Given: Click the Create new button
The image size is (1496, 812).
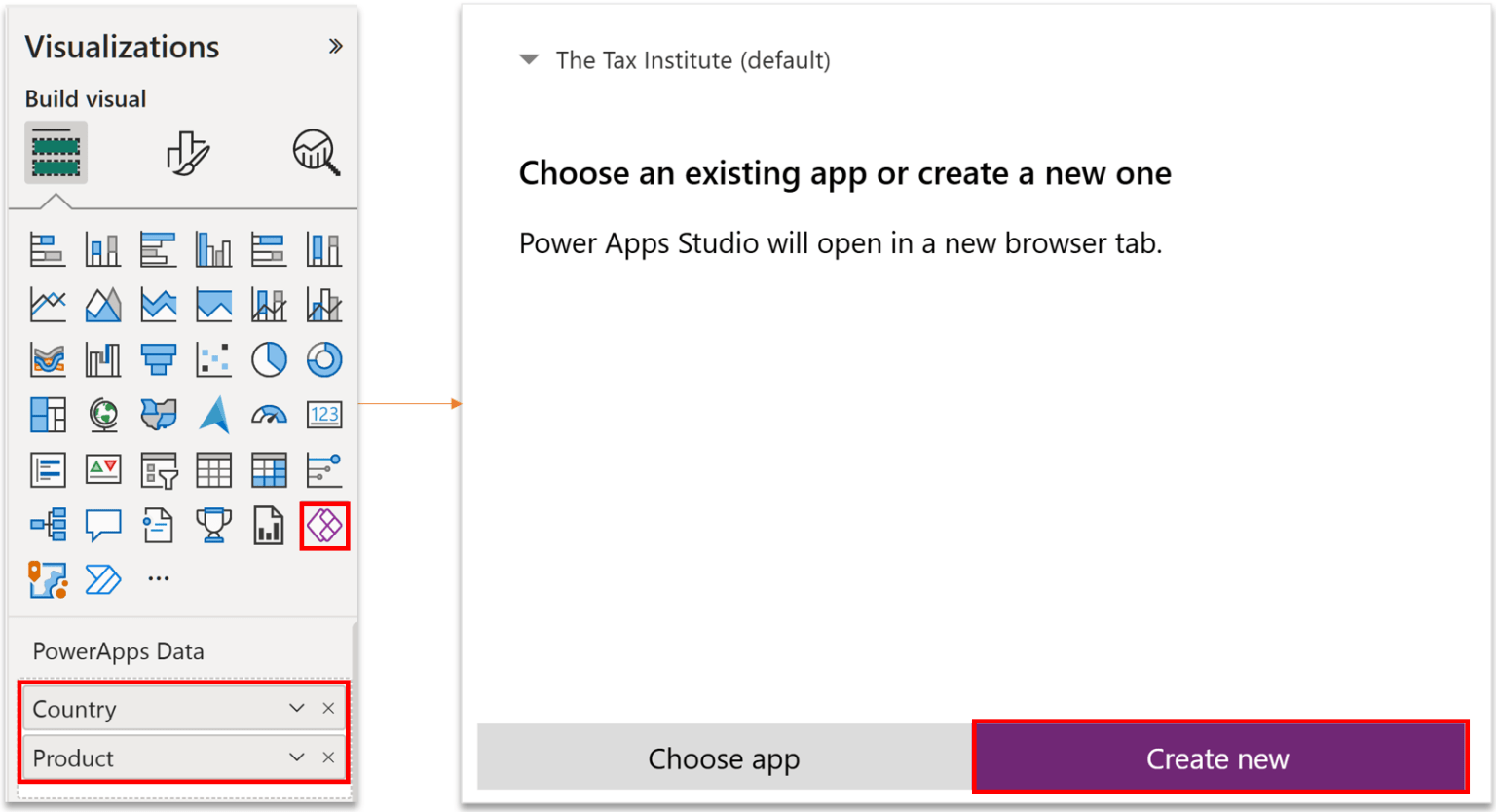Looking at the screenshot, I should point(1218,757).
